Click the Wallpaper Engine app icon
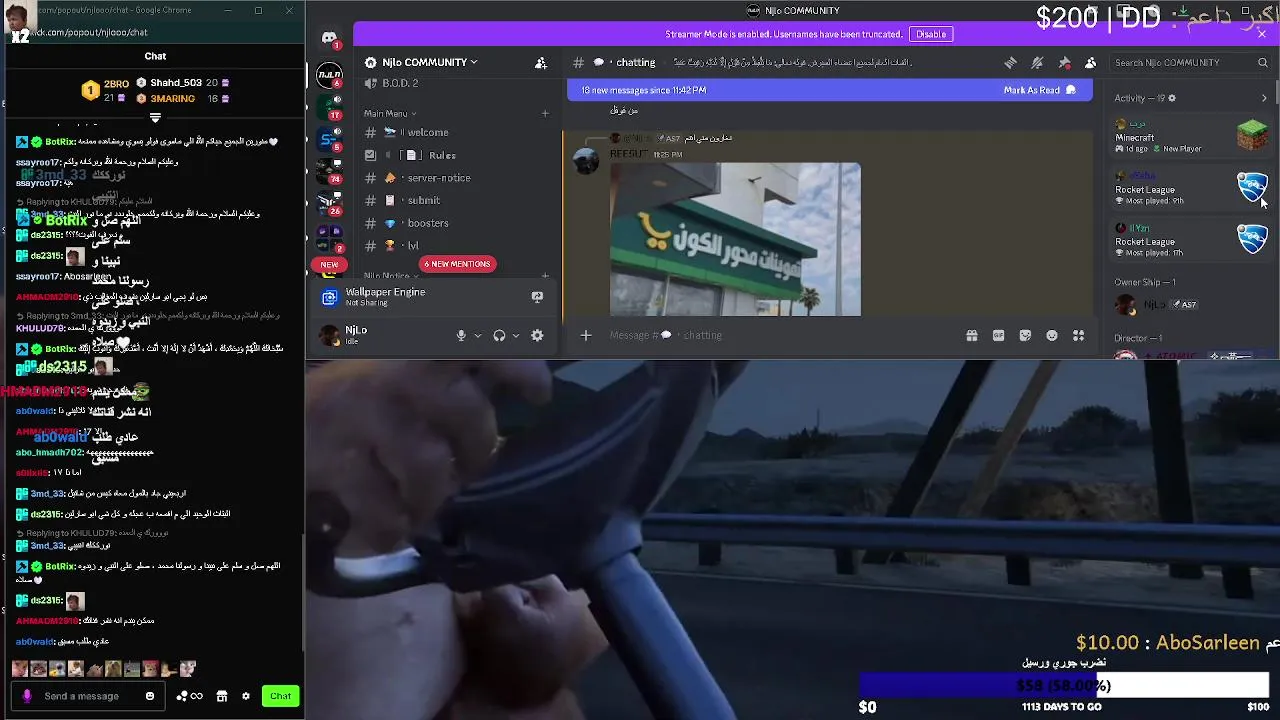This screenshot has height=720, width=1280. click(x=329, y=297)
